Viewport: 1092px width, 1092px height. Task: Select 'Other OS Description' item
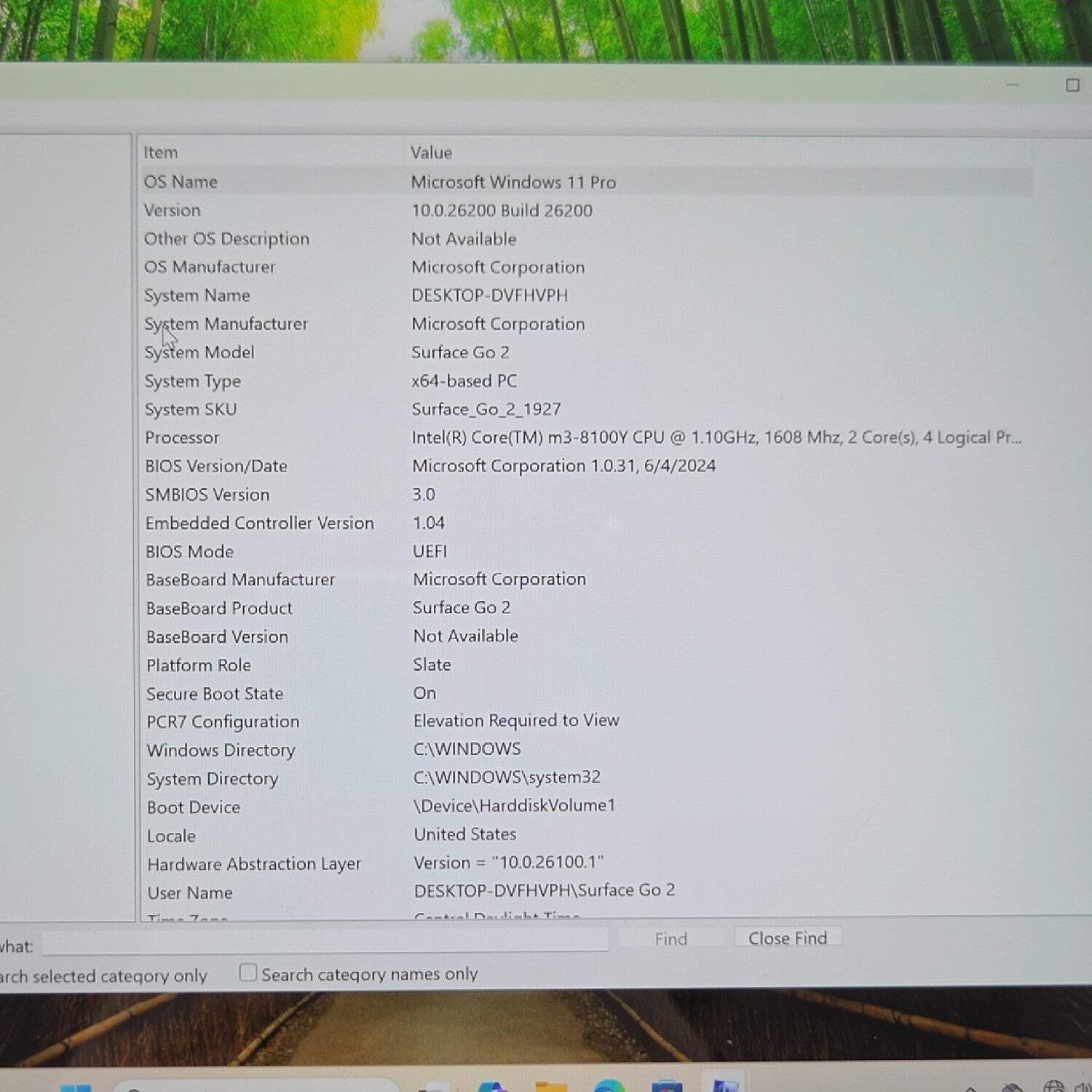pyautogui.click(x=226, y=239)
